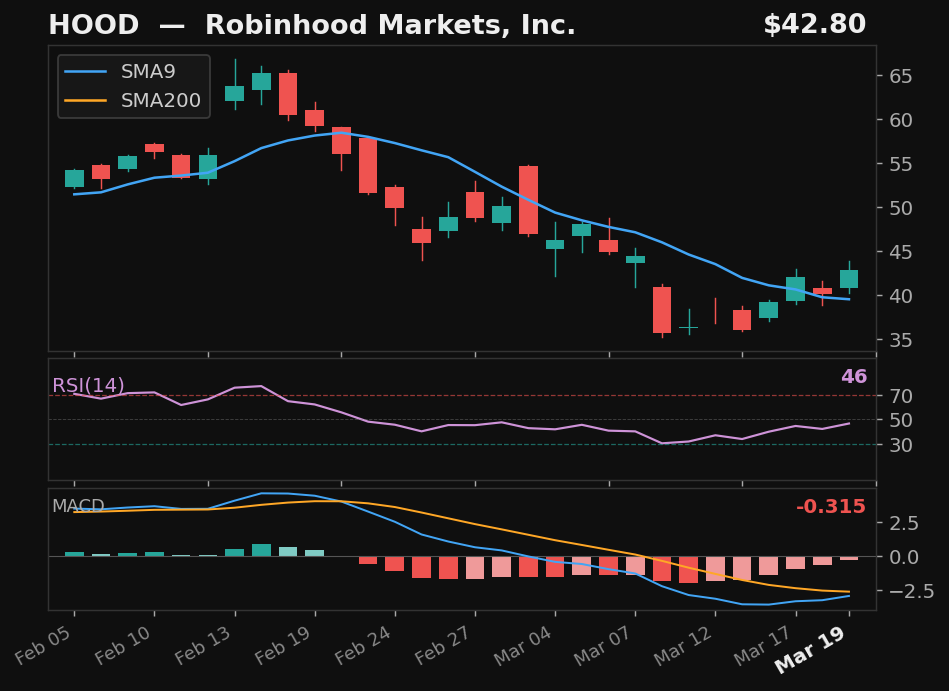The height and width of the screenshot is (691, 949).
Task: Click the Mar 17 date label
Action: pos(764,645)
